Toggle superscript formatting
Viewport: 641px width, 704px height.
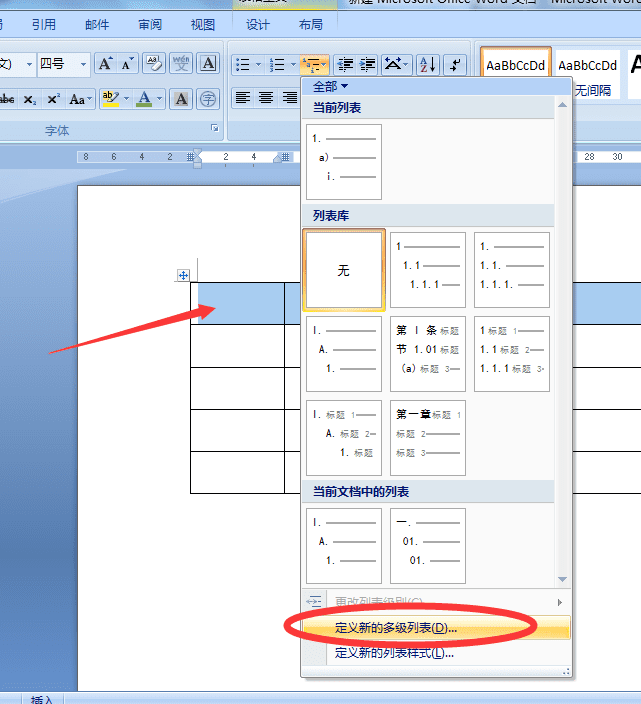pyautogui.click(x=53, y=99)
